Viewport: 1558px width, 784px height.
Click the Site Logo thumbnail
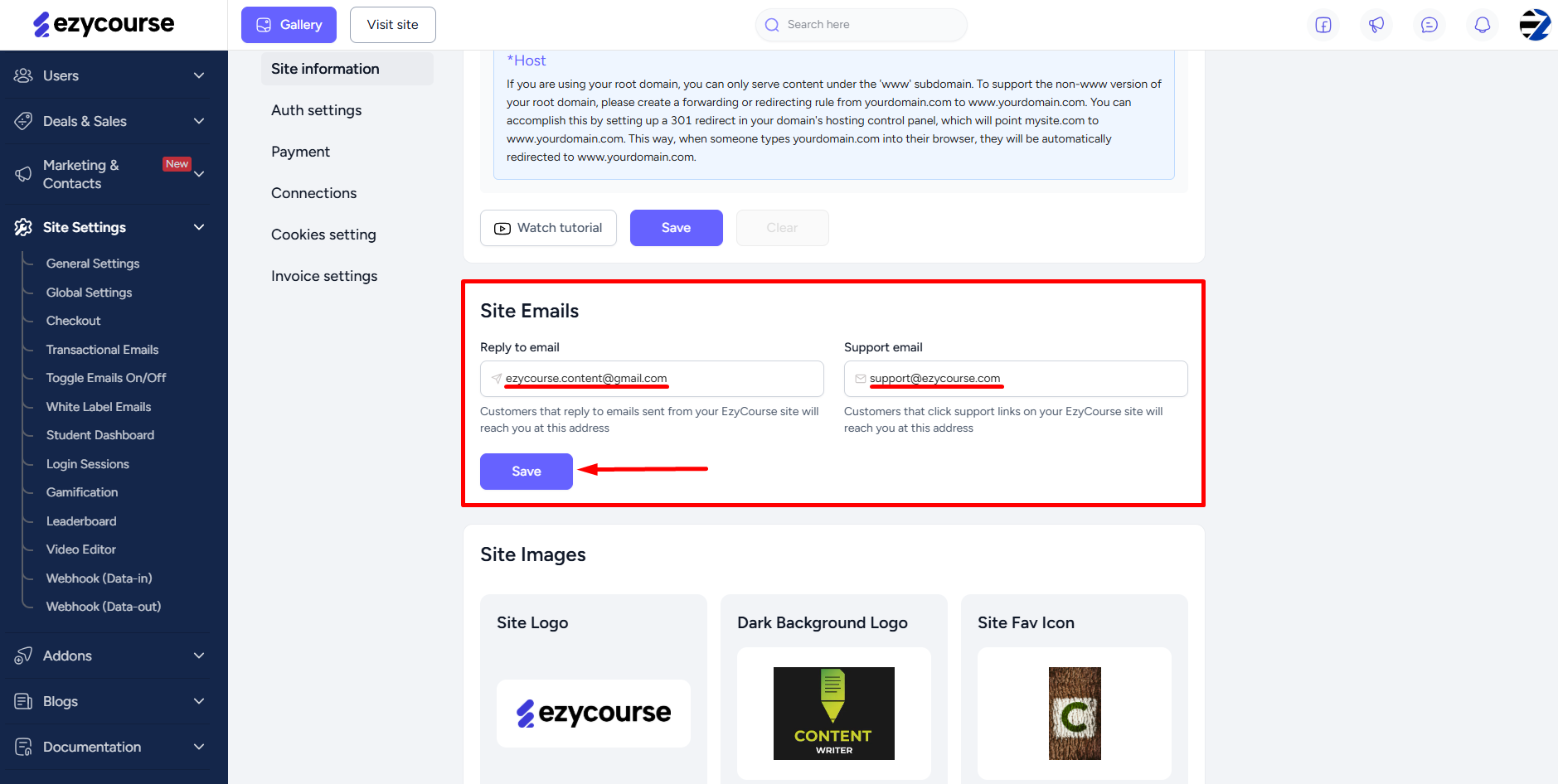(x=594, y=714)
